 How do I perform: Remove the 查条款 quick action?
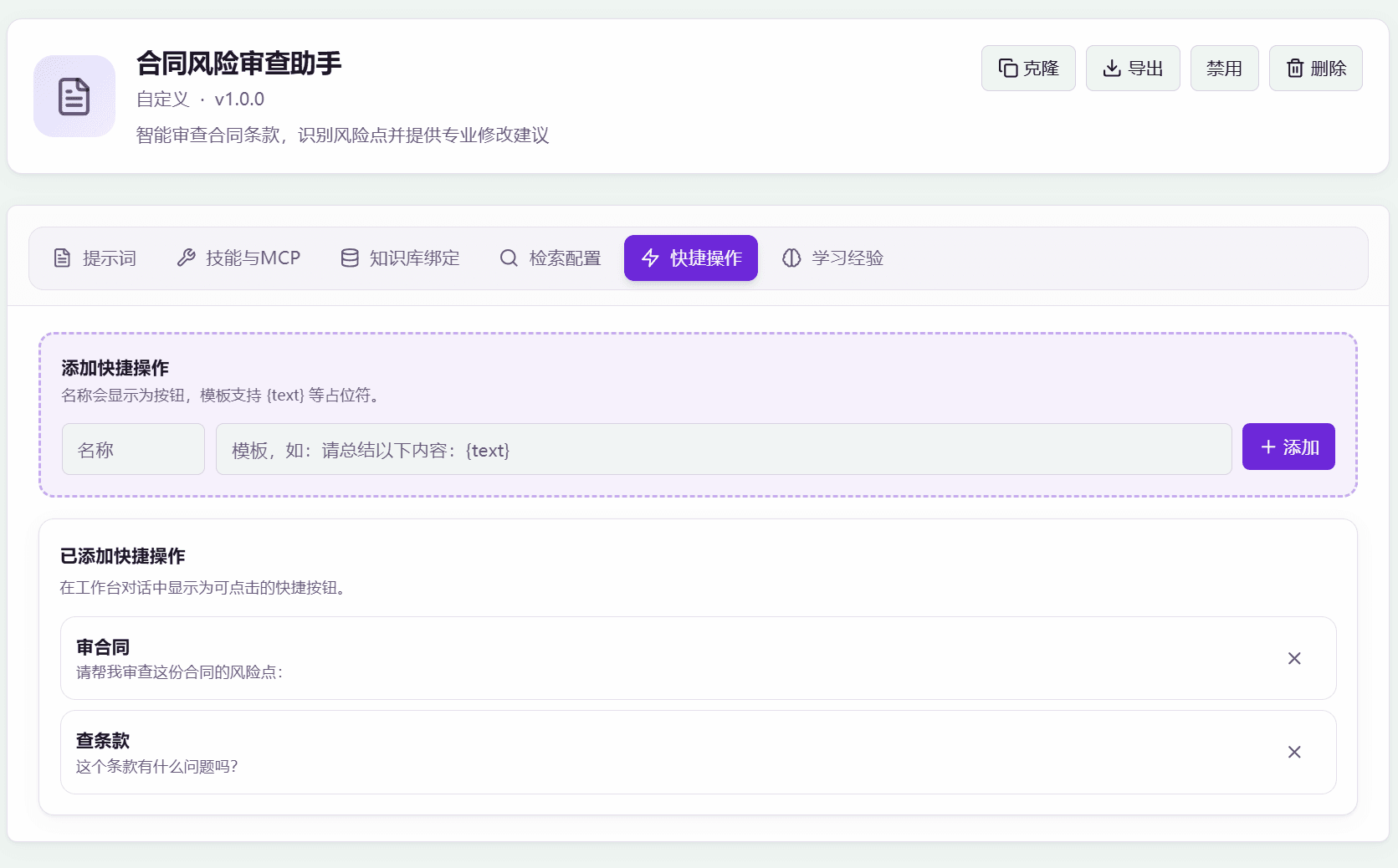1294,753
